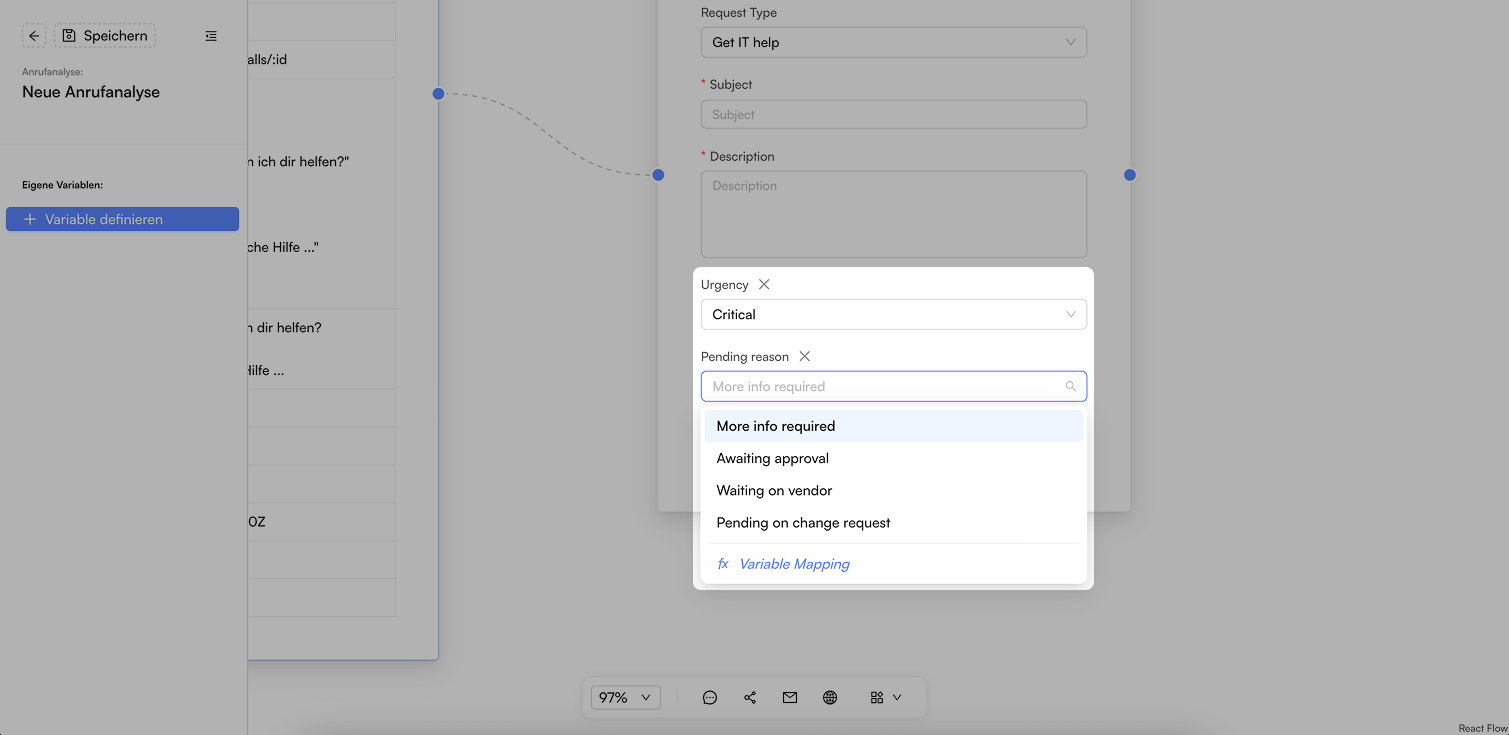
Task: Expand the chevron beside grid icon
Action: (x=897, y=697)
